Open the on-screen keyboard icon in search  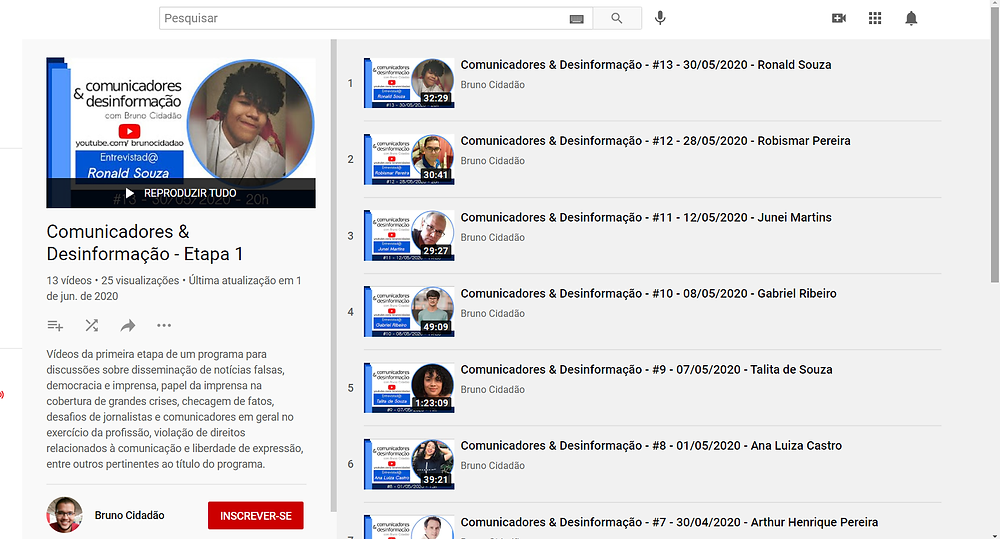point(576,19)
